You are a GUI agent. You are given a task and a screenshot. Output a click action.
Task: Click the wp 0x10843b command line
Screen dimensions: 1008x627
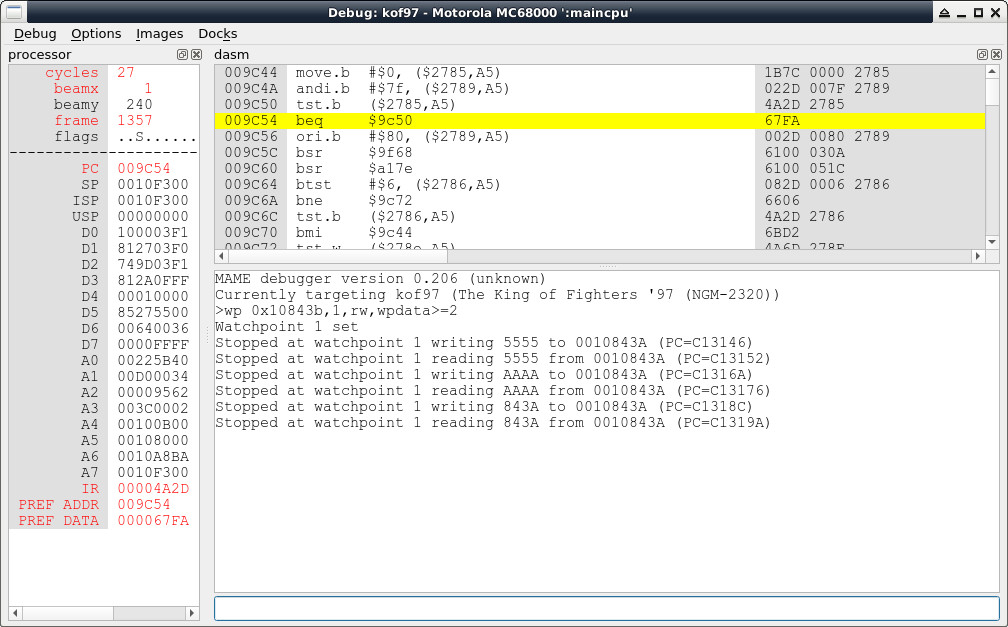pyautogui.click(x=336, y=311)
